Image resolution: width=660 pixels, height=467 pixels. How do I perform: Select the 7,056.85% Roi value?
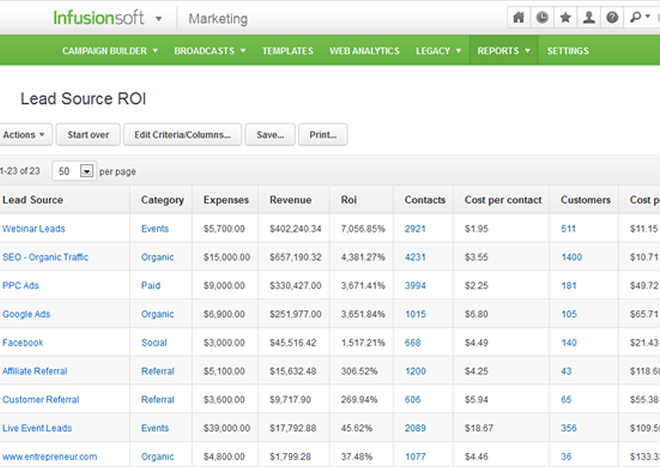tap(363, 229)
